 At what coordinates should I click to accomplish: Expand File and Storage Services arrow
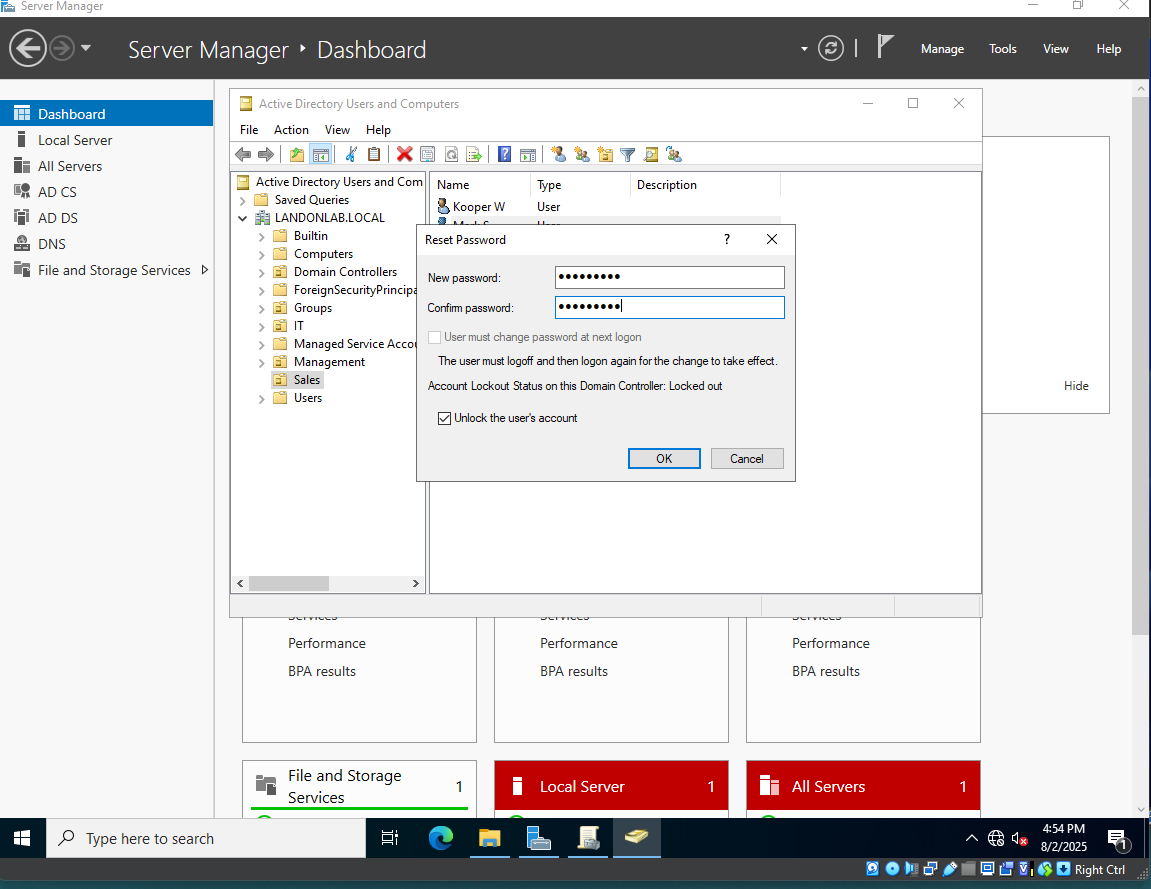(x=205, y=270)
